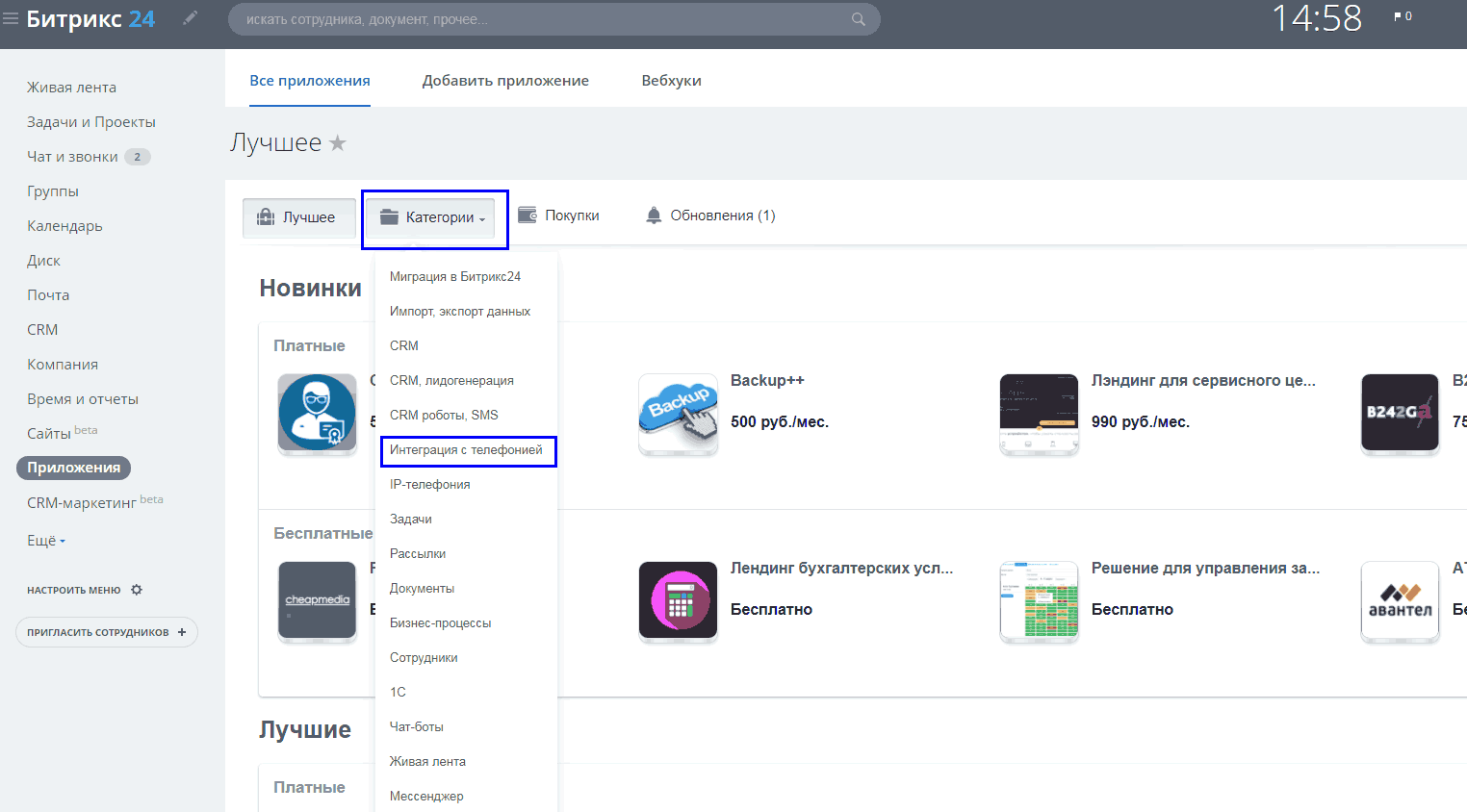Click the Bitrix24 logo
Image resolution: width=1467 pixels, height=812 pixels.
(90, 18)
